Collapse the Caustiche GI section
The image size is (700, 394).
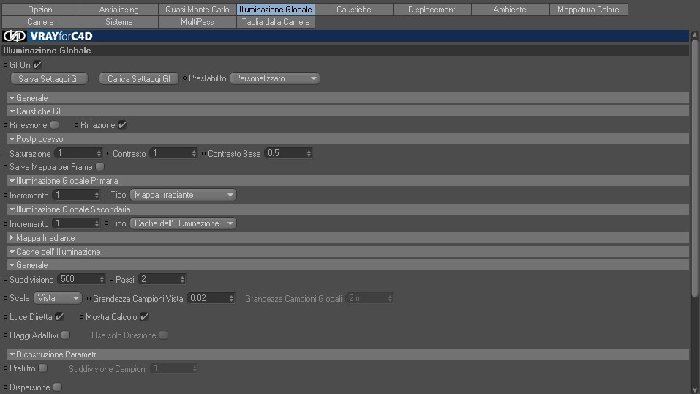point(12,111)
